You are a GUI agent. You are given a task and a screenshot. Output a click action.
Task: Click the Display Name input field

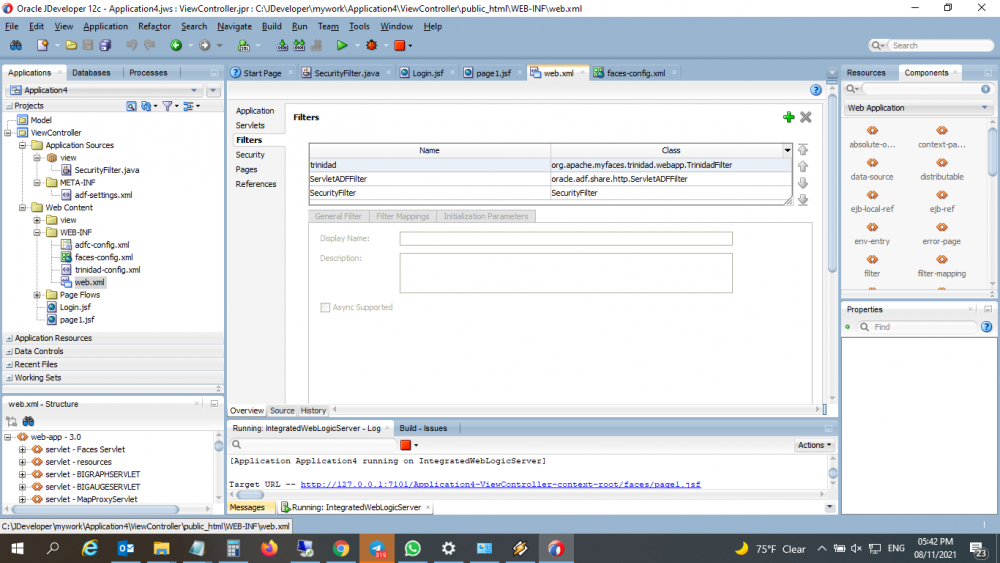(x=566, y=238)
